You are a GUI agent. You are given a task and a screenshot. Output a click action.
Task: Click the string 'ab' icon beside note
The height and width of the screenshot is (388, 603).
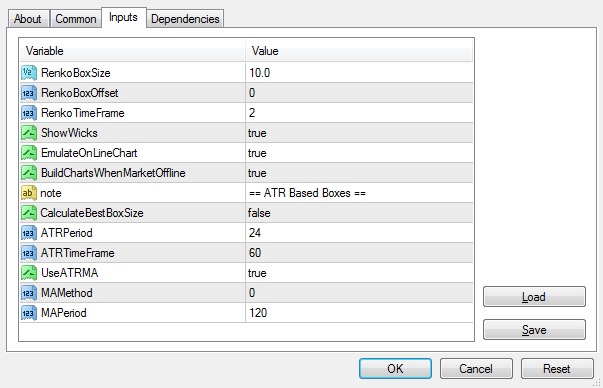tap(29, 193)
